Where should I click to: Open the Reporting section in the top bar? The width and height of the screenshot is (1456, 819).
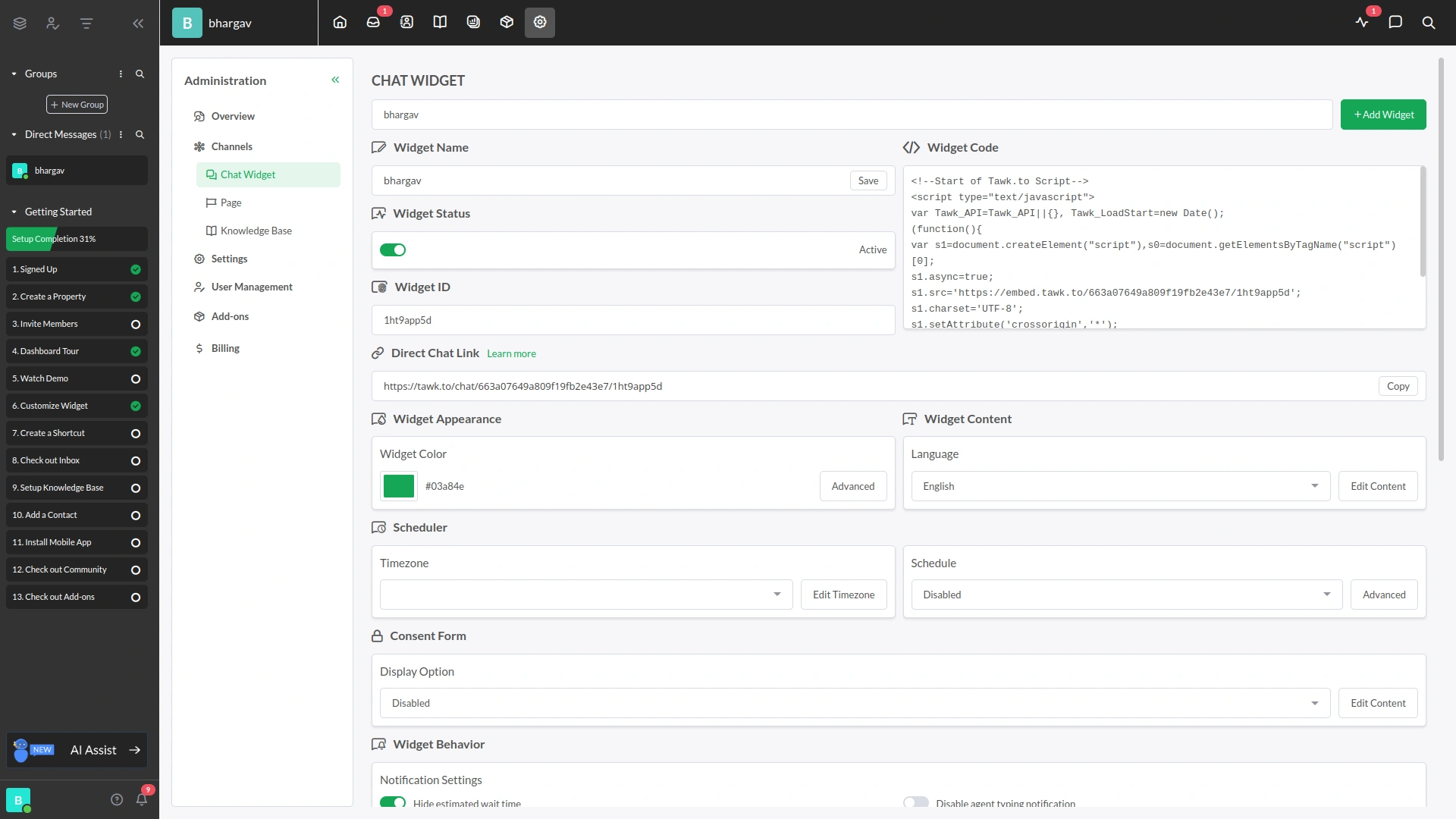(473, 22)
